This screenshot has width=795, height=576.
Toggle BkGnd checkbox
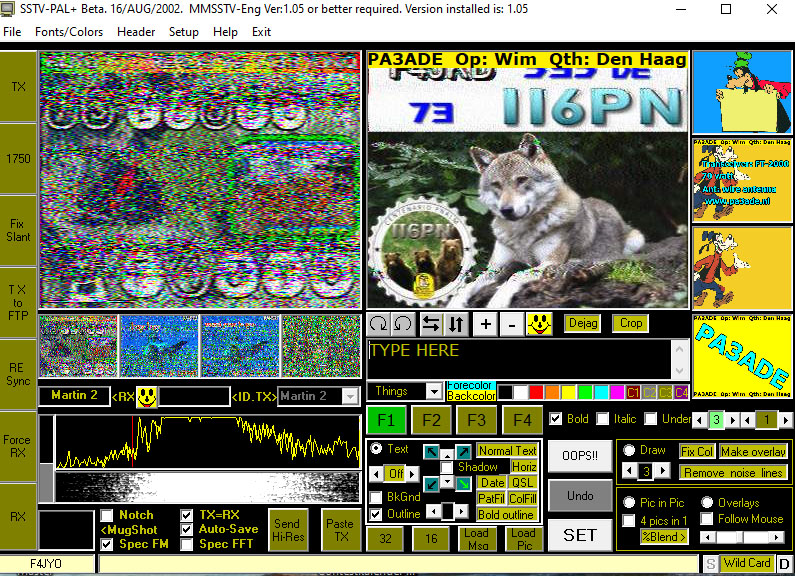tap(376, 497)
